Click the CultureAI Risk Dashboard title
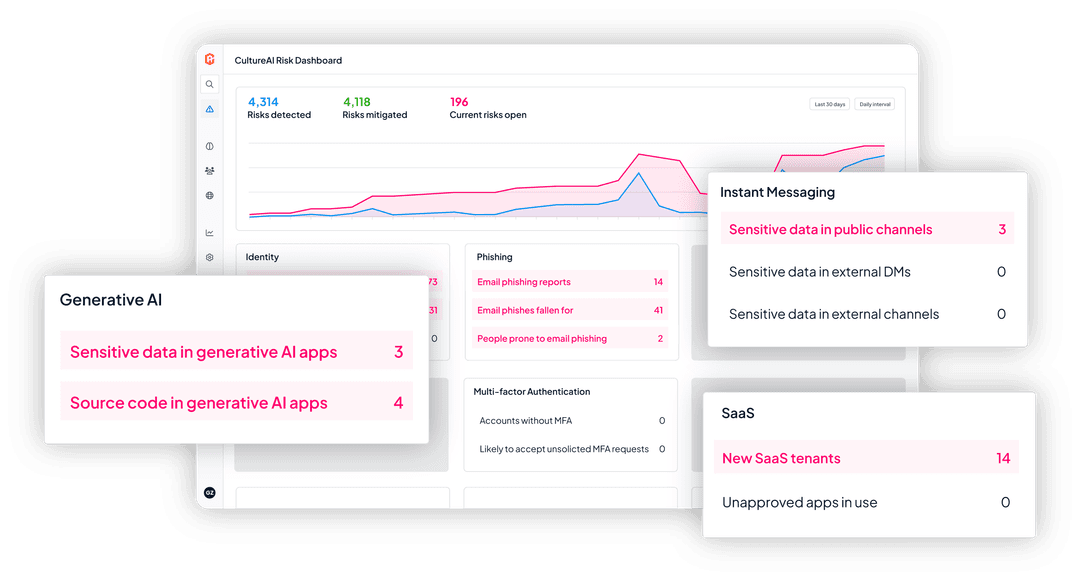The height and width of the screenshot is (582, 1080). [x=288, y=61]
